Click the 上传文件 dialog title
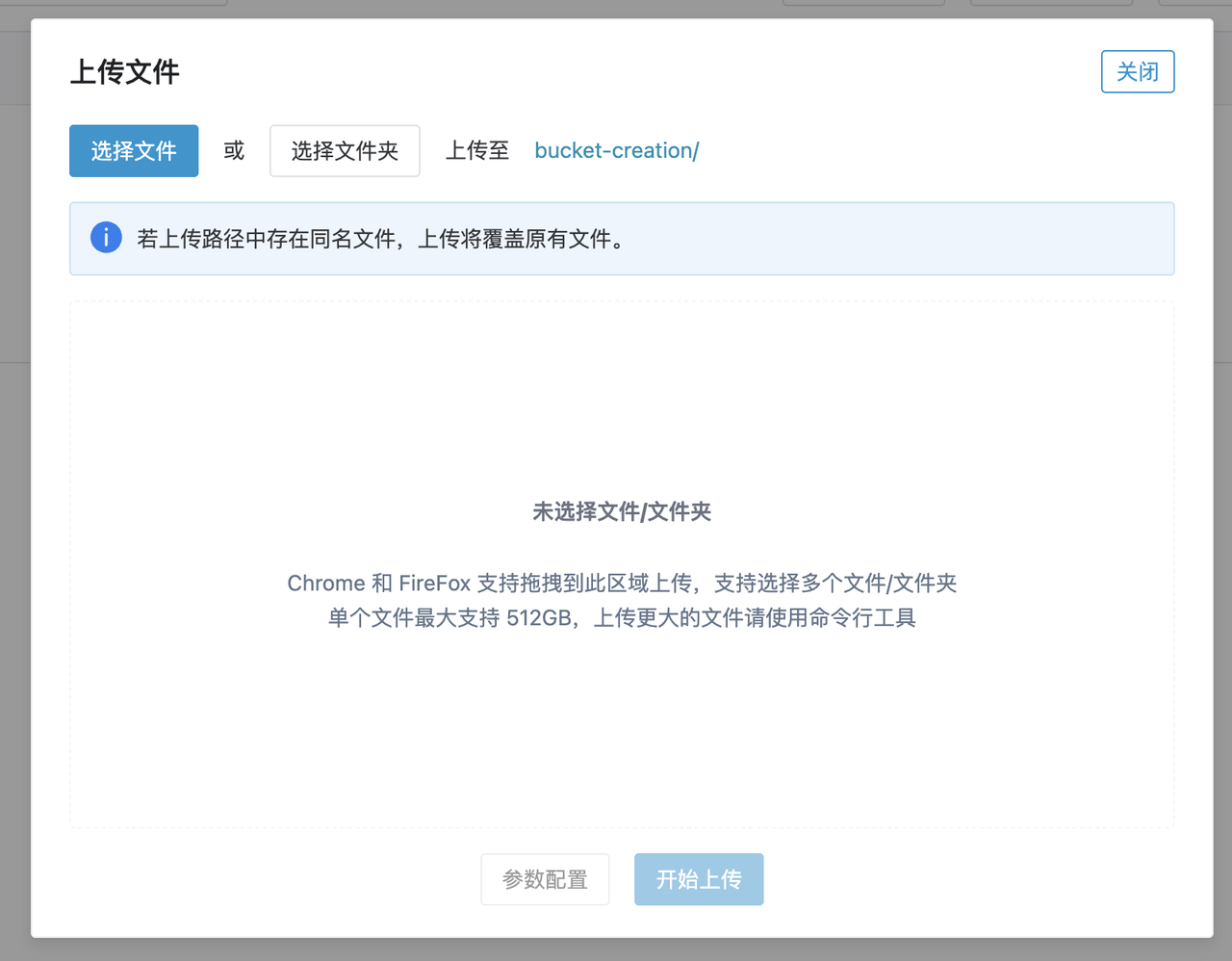The height and width of the screenshot is (961, 1232). (124, 72)
